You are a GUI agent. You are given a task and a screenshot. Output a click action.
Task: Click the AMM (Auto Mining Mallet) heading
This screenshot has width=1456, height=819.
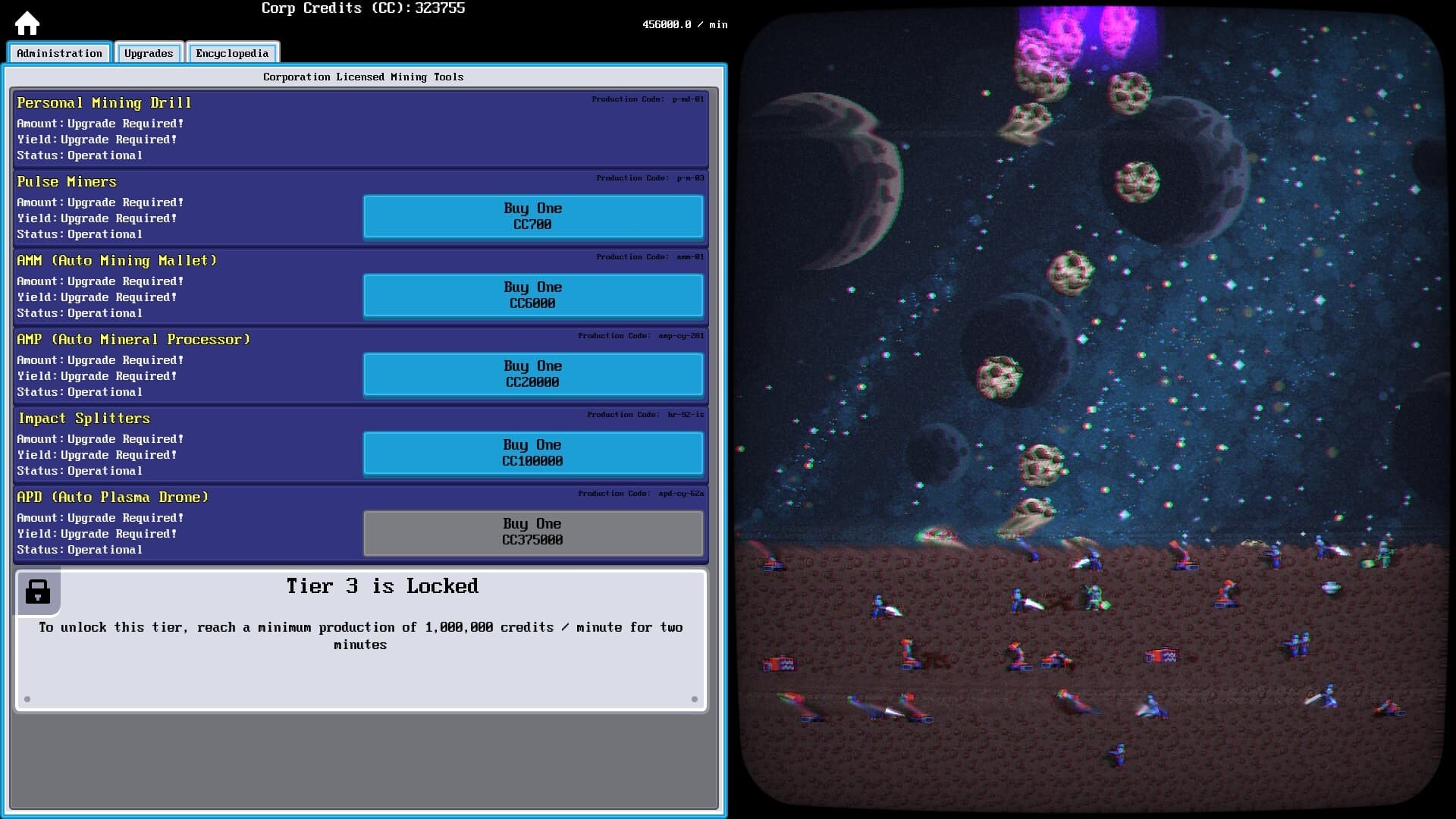click(x=117, y=261)
